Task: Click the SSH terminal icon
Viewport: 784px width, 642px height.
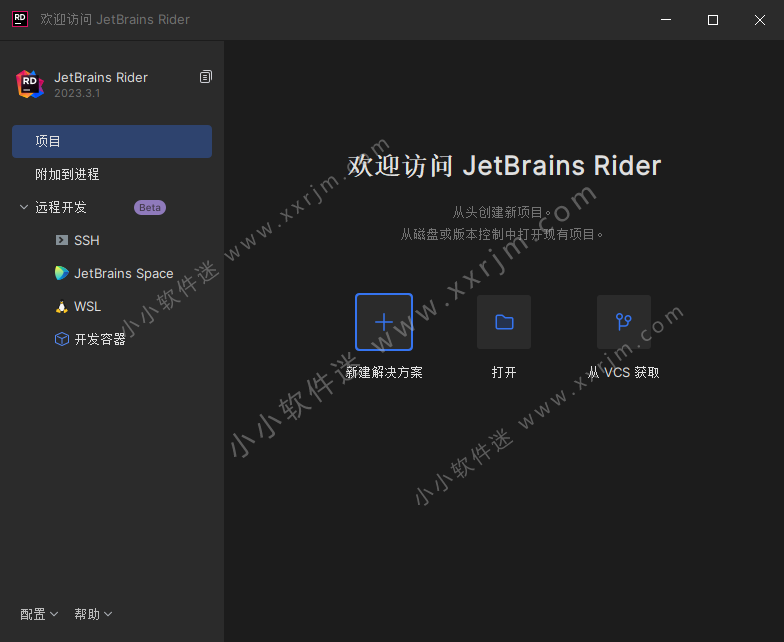Action: coord(62,240)
